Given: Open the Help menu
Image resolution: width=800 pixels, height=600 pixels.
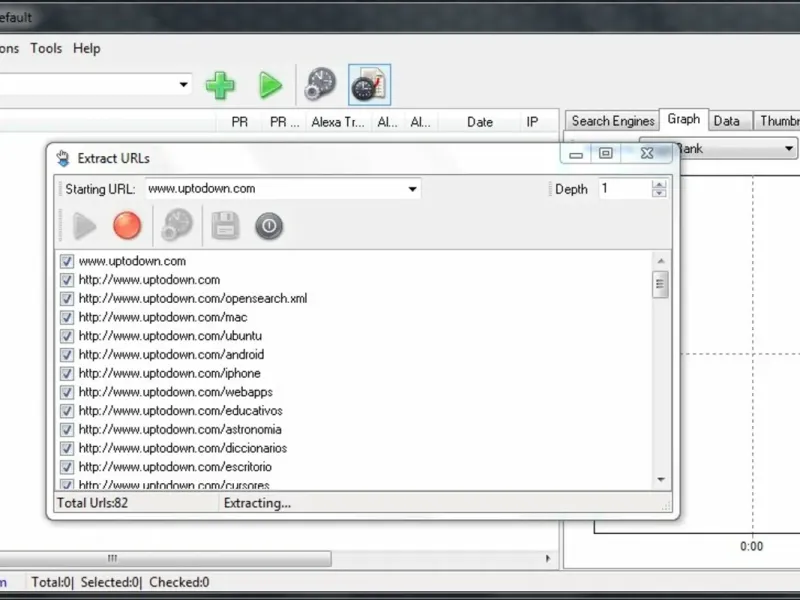Looking at the screenshot, I should coord(87,48).
